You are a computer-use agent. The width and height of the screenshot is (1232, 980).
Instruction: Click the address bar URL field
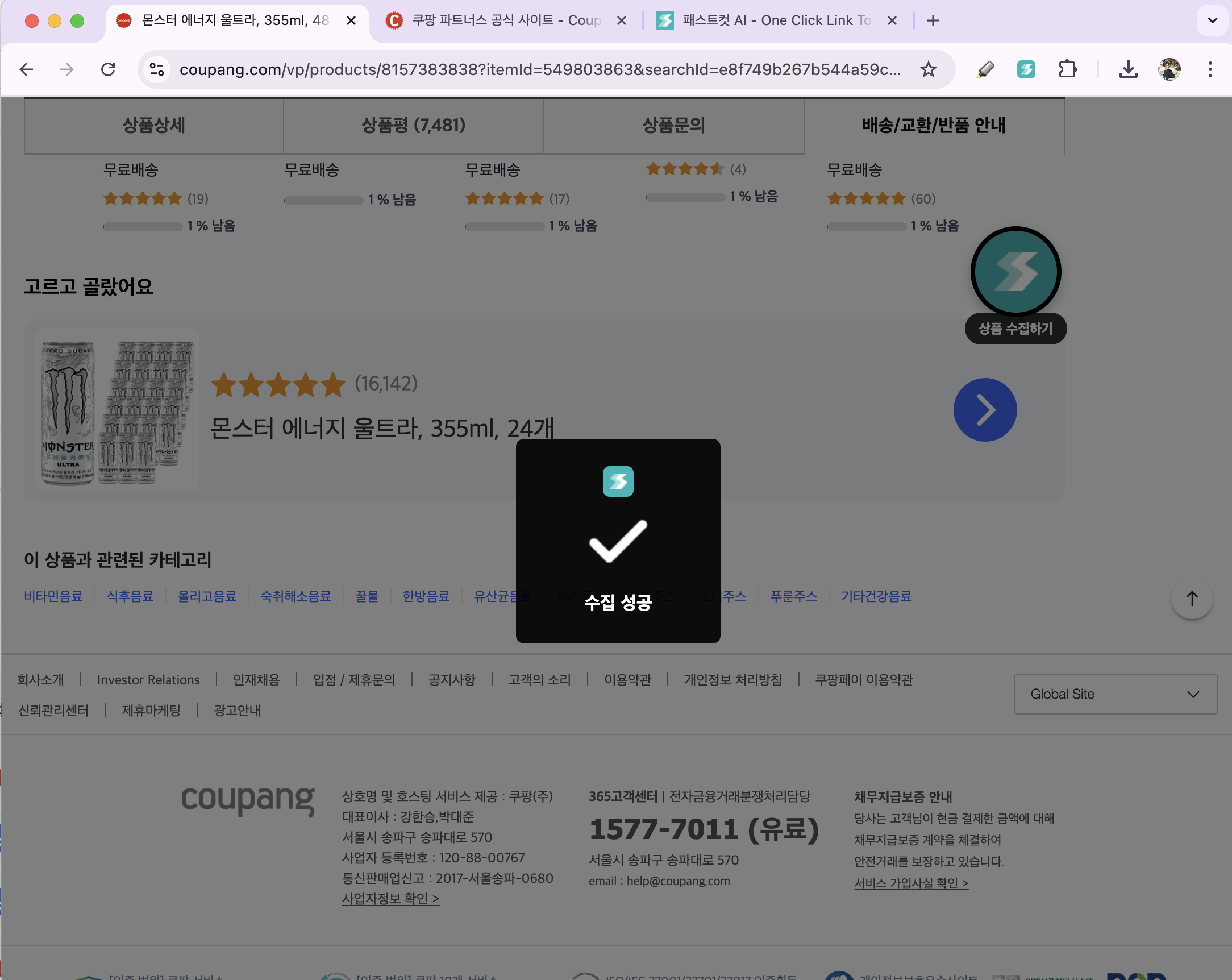point(540,70)
